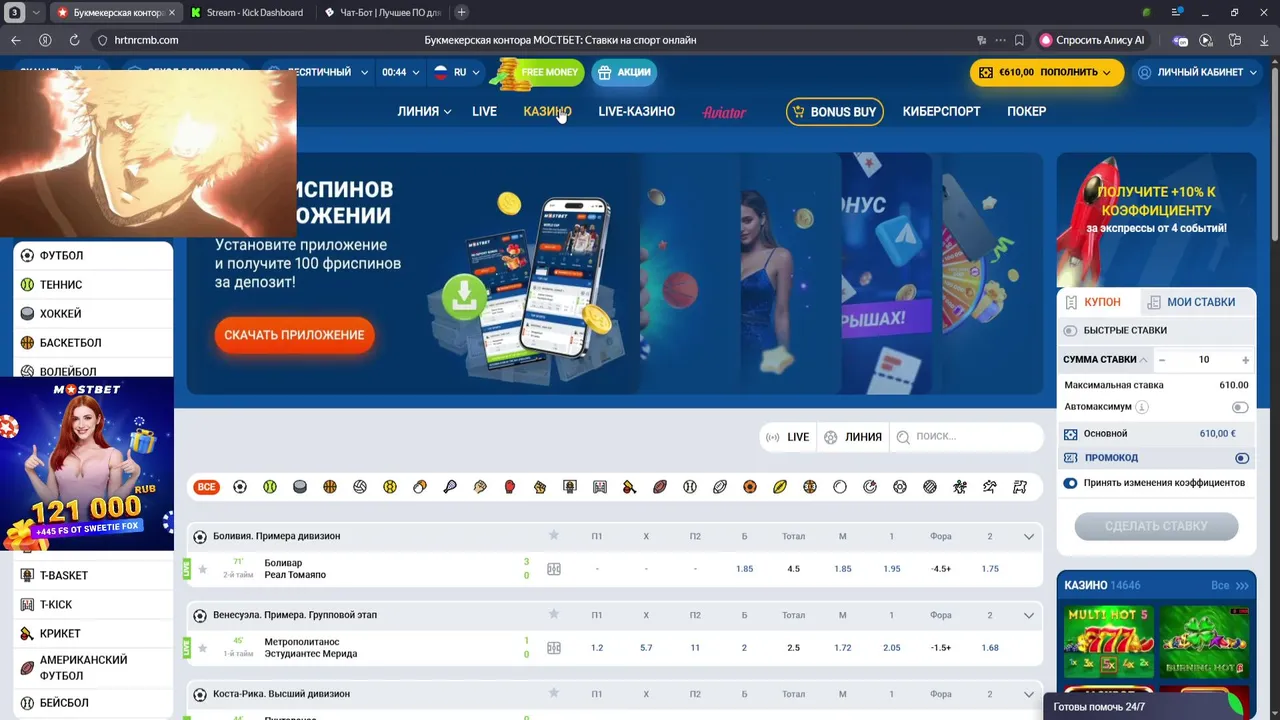Click the bet amount input showing 10
This screenshot has height=720, width=1280.
click(x=1203, y=360)
